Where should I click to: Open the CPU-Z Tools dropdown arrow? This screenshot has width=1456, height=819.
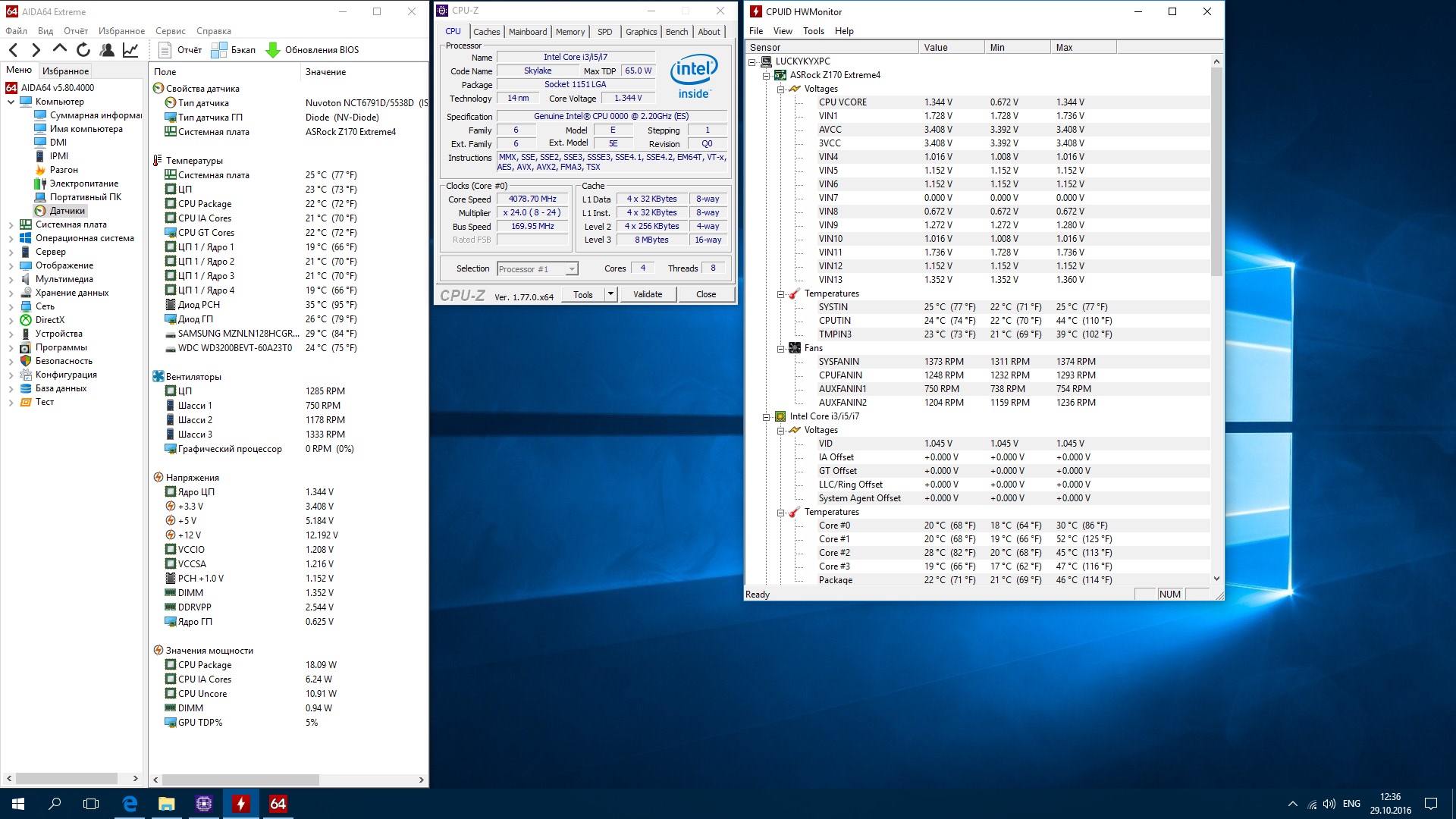pyautogui.click(x=610, y=294)
